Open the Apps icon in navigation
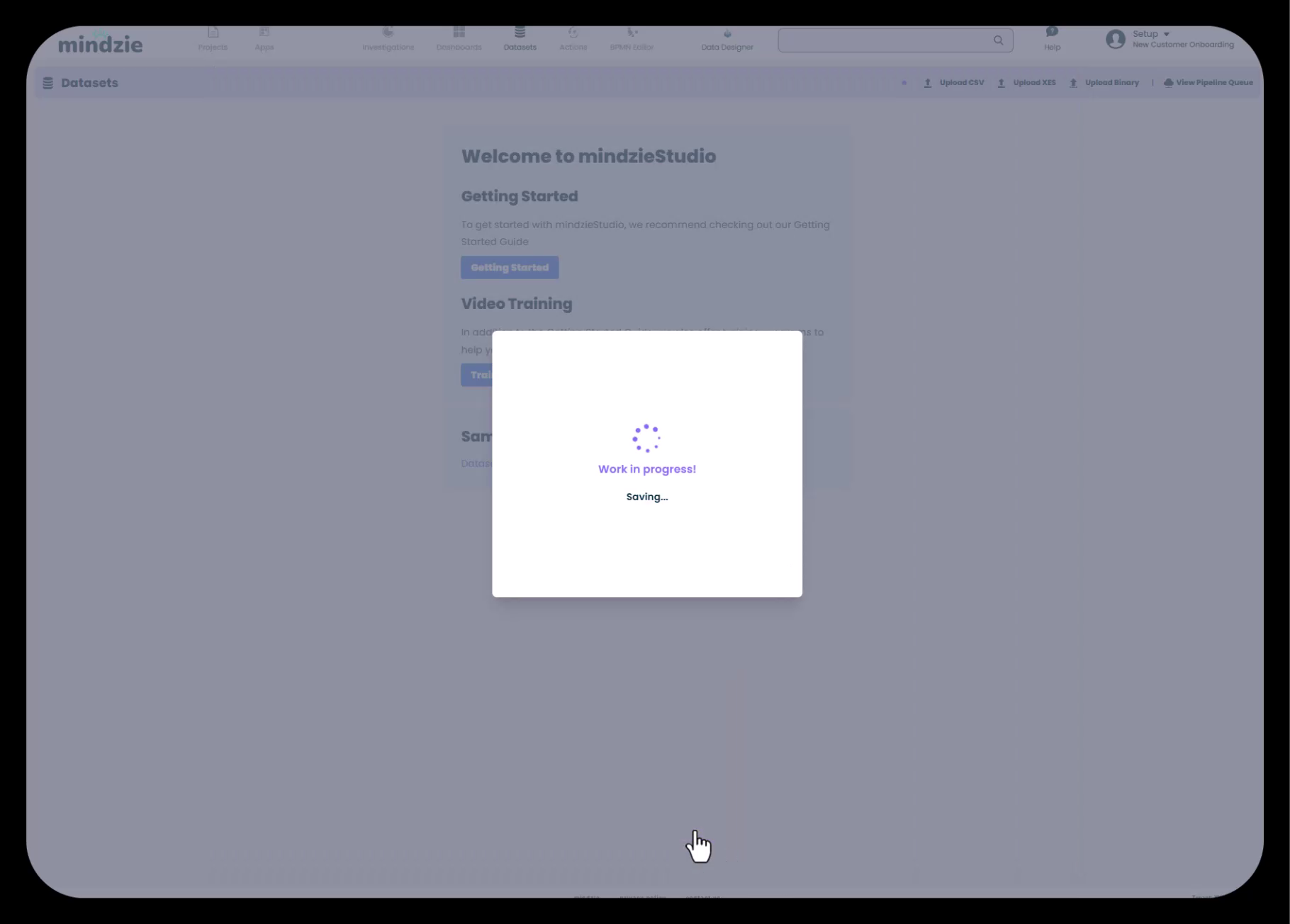 [264, 33]
